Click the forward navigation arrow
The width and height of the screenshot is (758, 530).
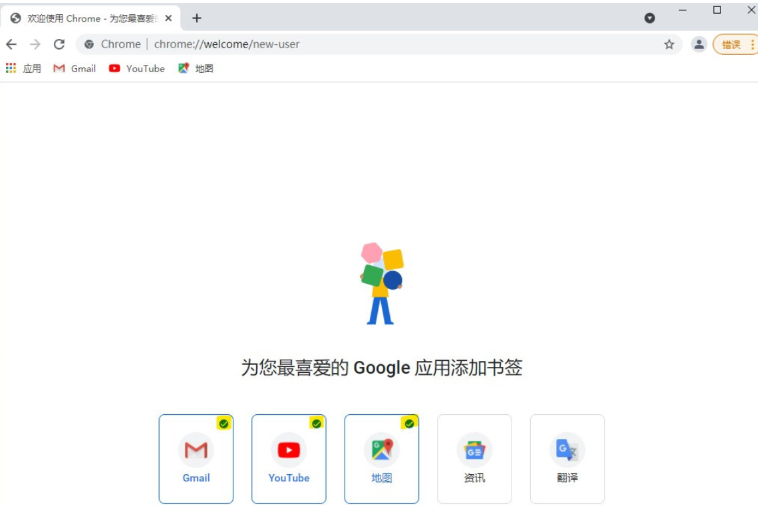35,44
